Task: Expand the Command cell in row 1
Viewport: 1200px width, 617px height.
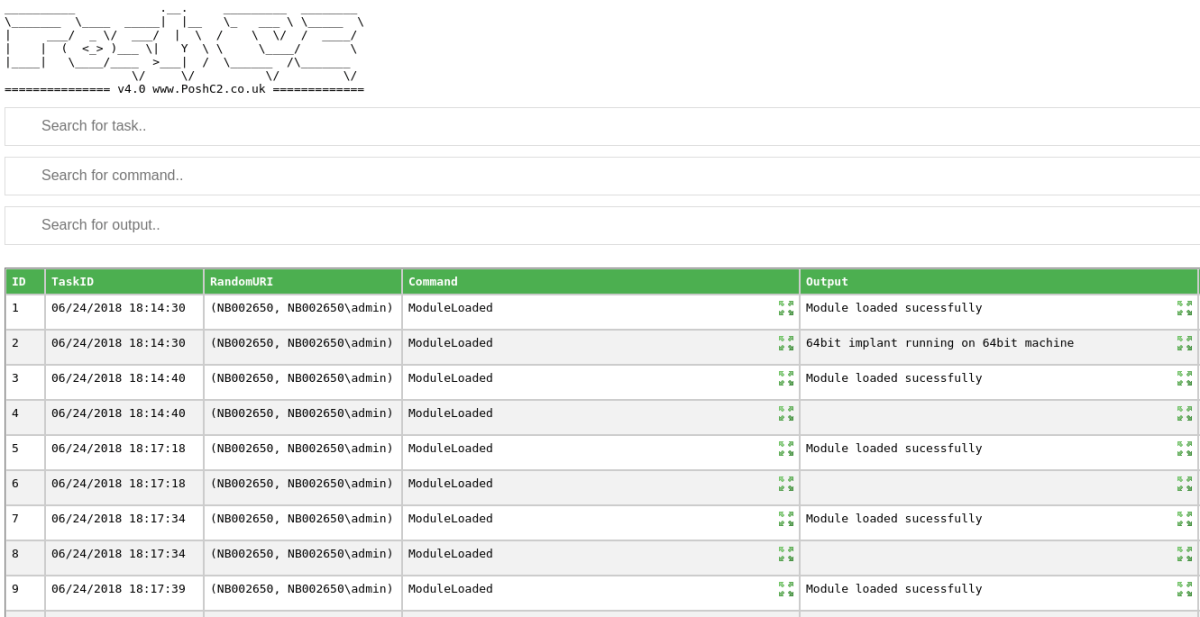Action: coord(785,308)
